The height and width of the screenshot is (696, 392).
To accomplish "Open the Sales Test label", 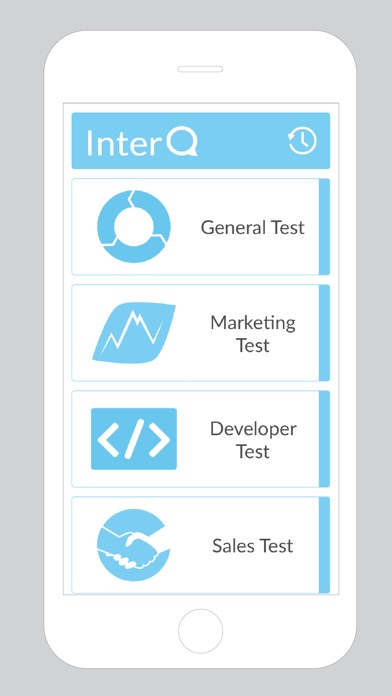I will point(253,546).
